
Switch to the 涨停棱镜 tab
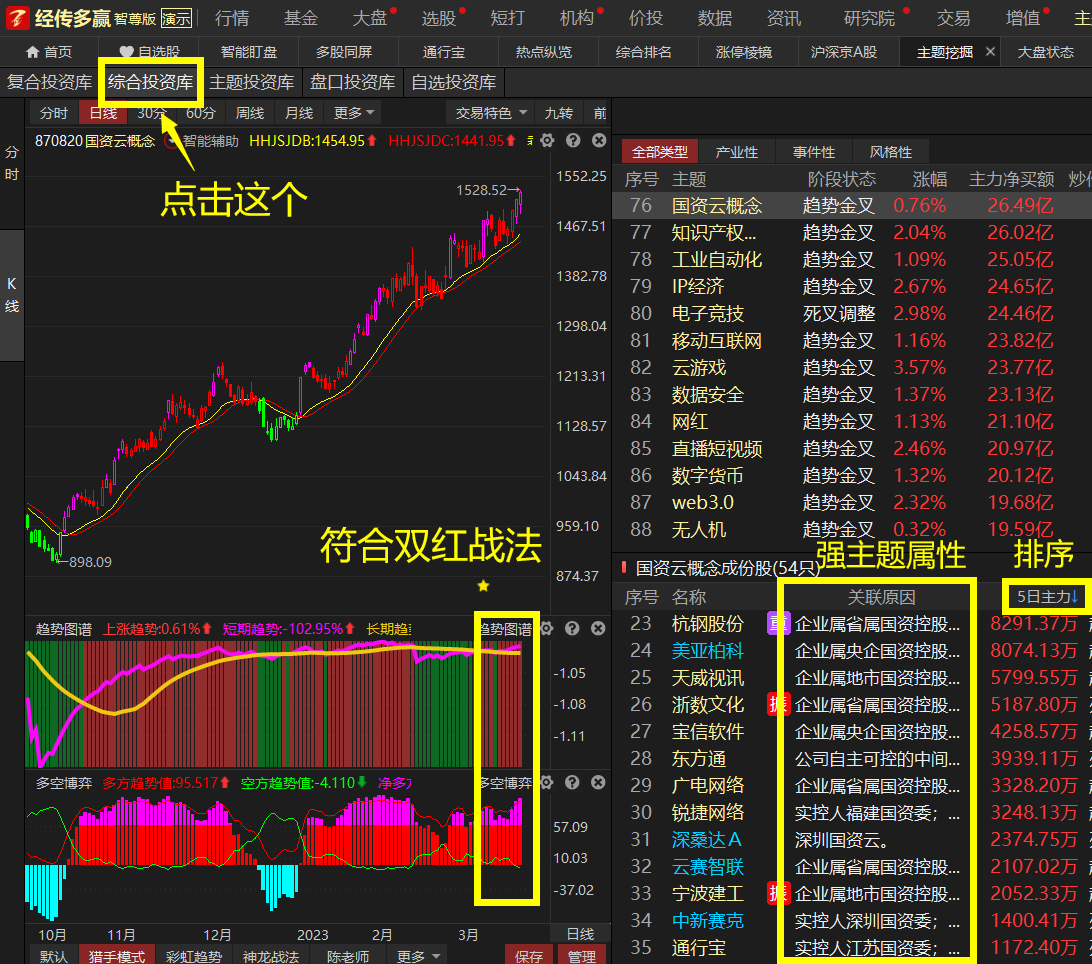point(743,52)
